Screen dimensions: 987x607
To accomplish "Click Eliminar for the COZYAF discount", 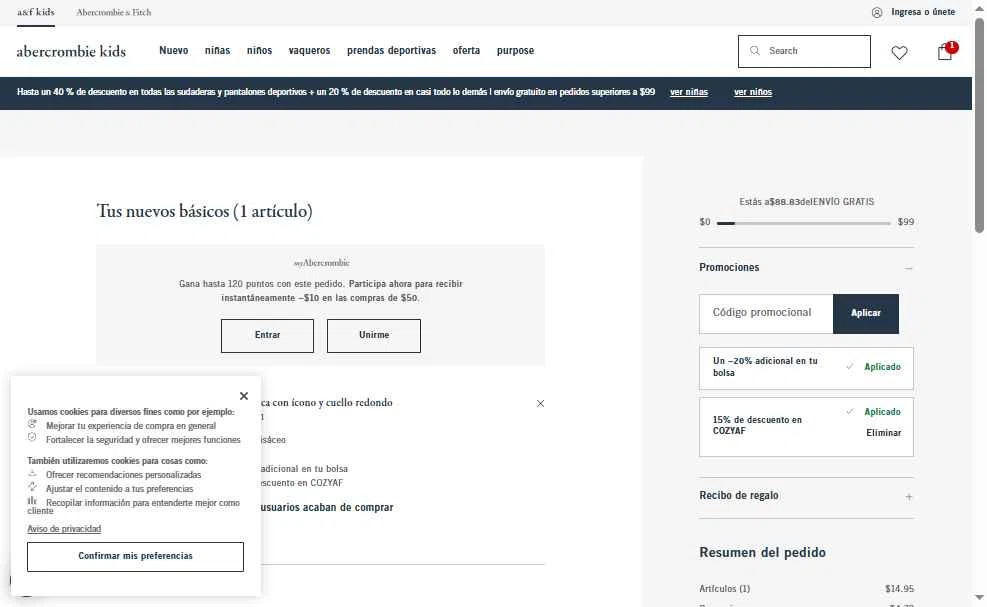I will coord(883,433).
